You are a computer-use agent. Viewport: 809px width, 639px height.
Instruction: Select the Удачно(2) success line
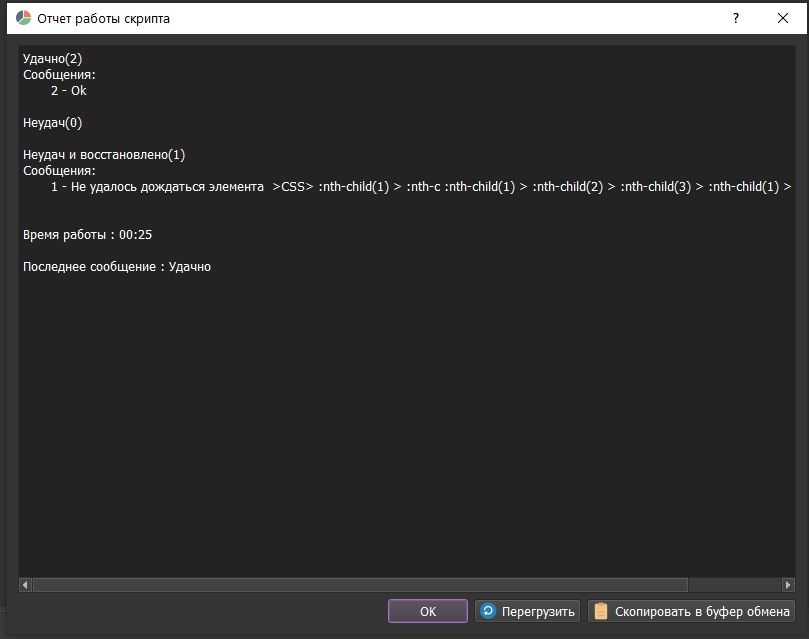coord(50,58)
